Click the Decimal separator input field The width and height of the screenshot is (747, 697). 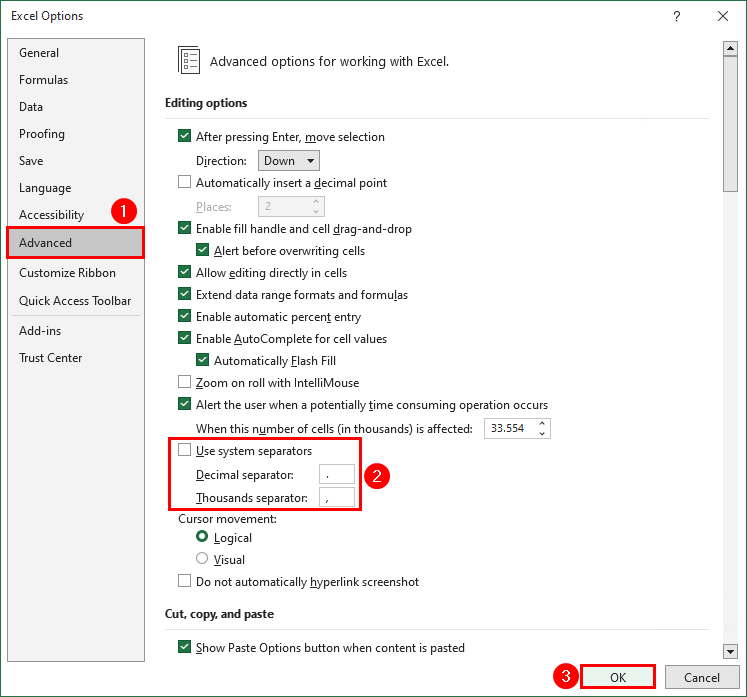pyautogui.click(x=337, y=475)
